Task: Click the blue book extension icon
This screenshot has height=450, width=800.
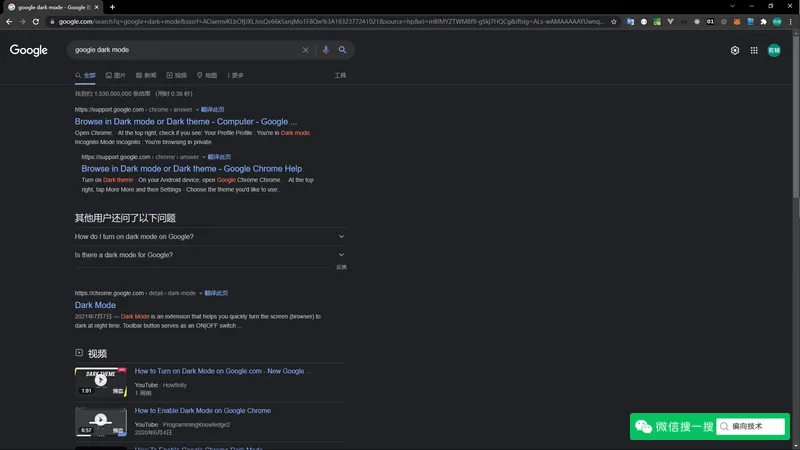Action: pyautogui.click(x=750, y=21)
